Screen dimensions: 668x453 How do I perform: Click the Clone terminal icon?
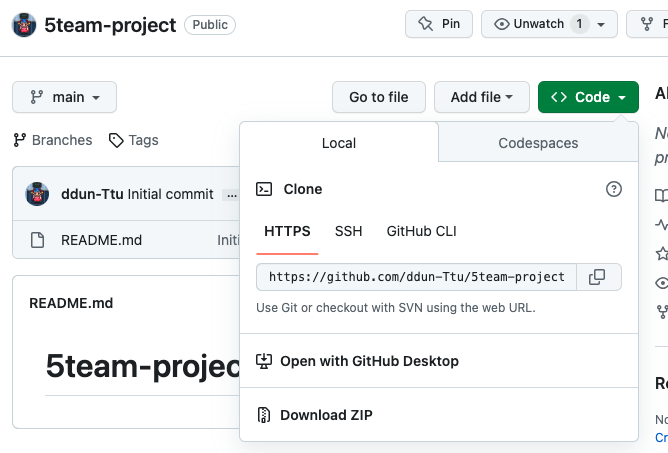point(264,189)
